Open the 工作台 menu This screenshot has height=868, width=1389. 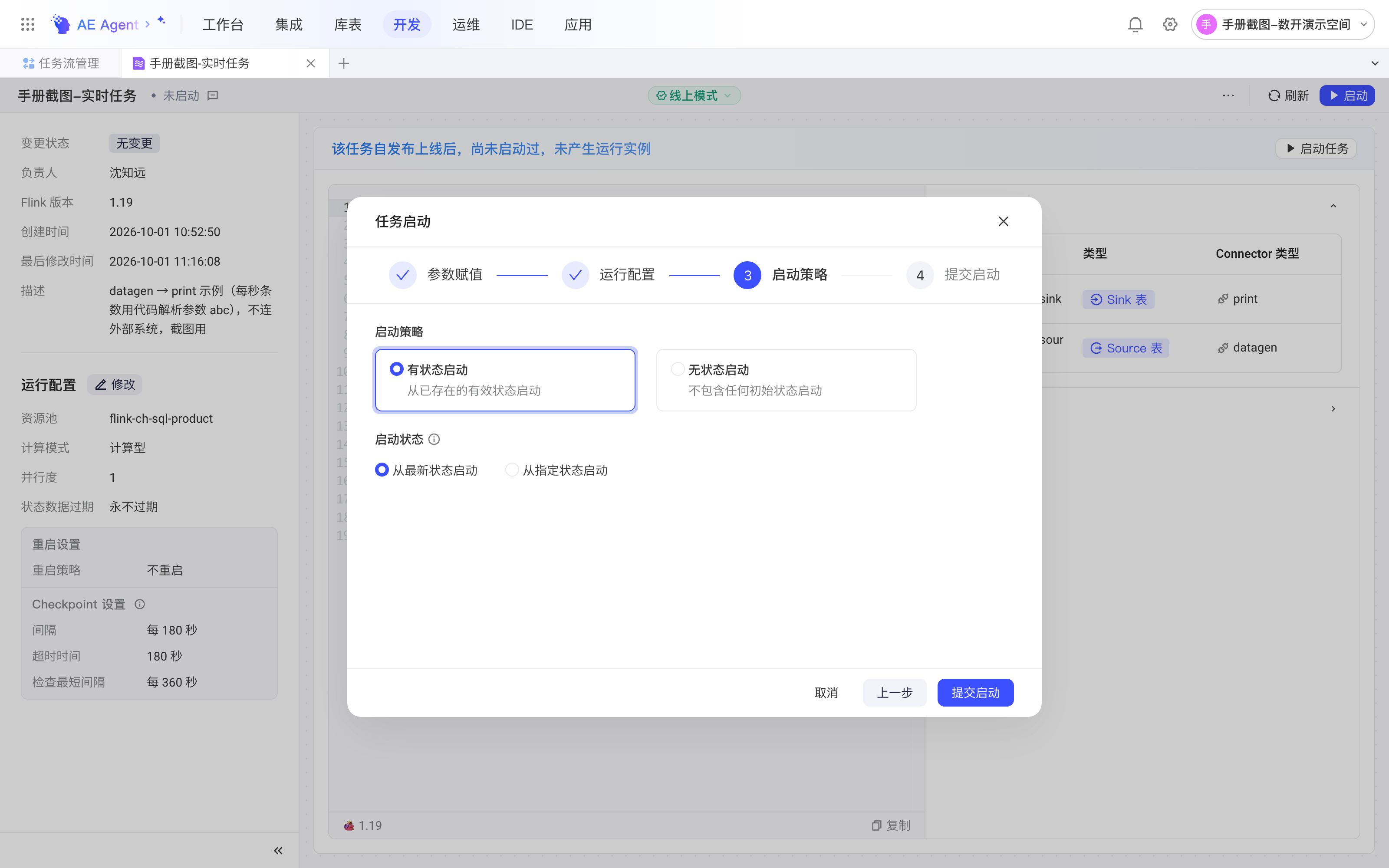point(223,24)
